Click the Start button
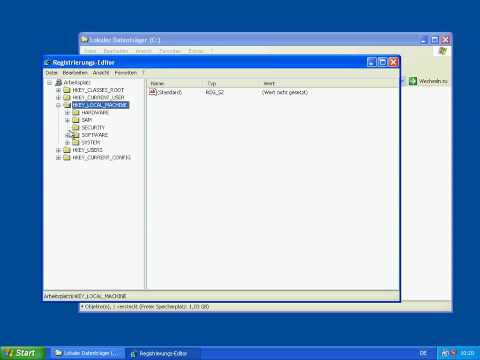 pos(22,353)
